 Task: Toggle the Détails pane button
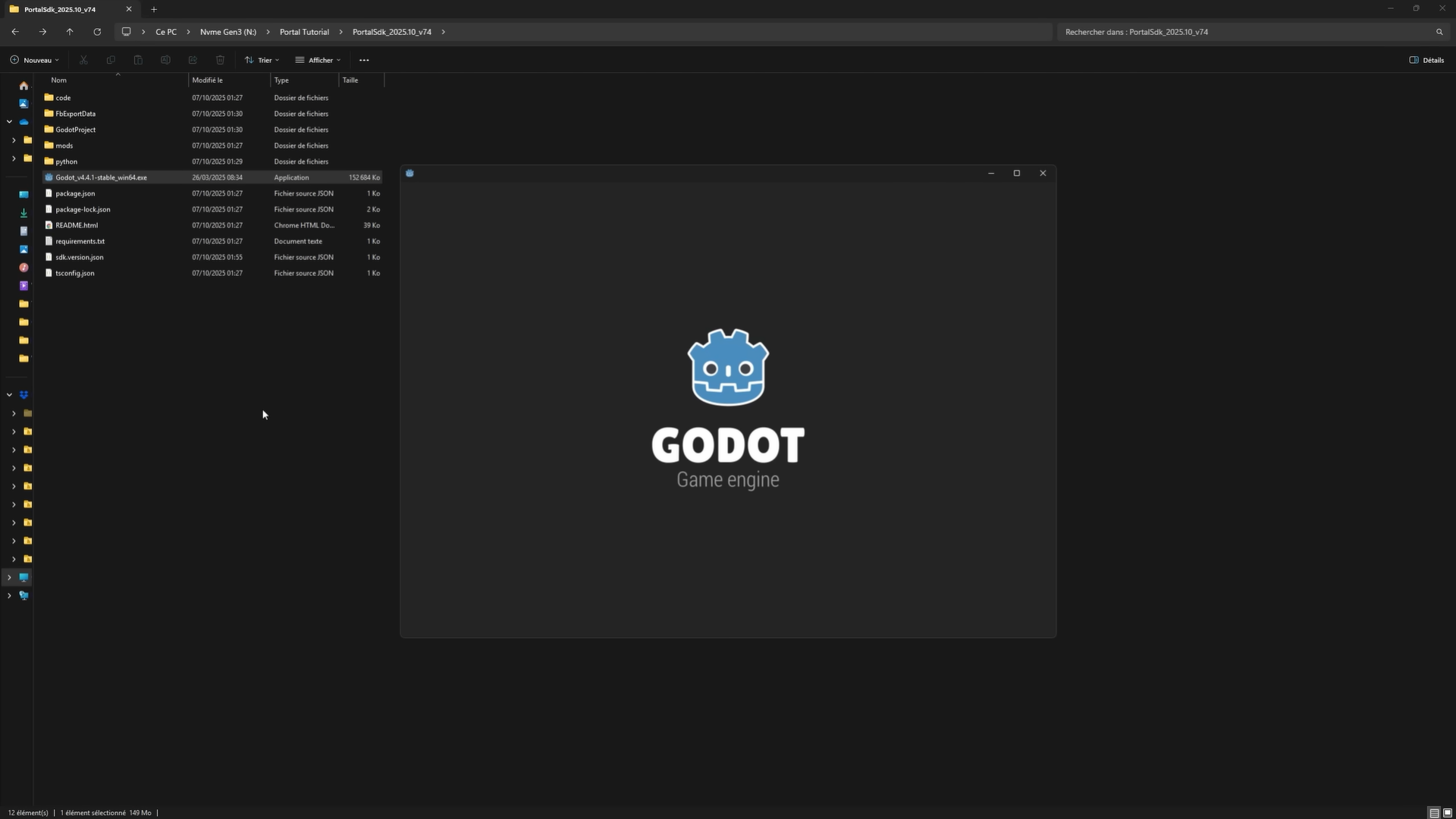[1426, 60]
